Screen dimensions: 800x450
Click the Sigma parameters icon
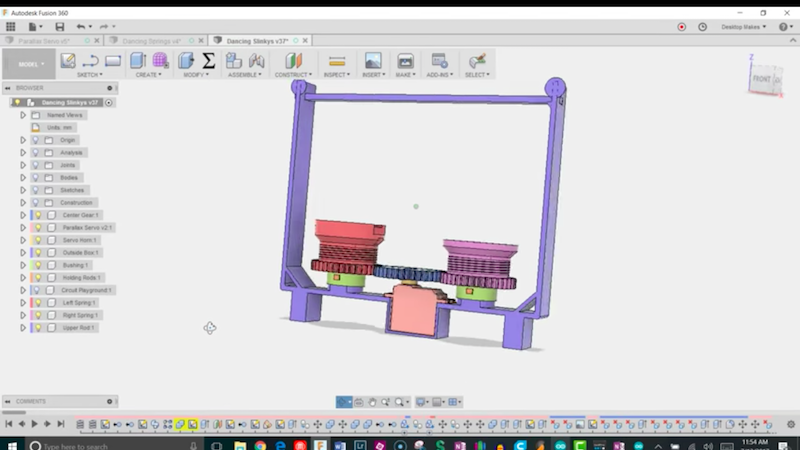tap(208, 61)
